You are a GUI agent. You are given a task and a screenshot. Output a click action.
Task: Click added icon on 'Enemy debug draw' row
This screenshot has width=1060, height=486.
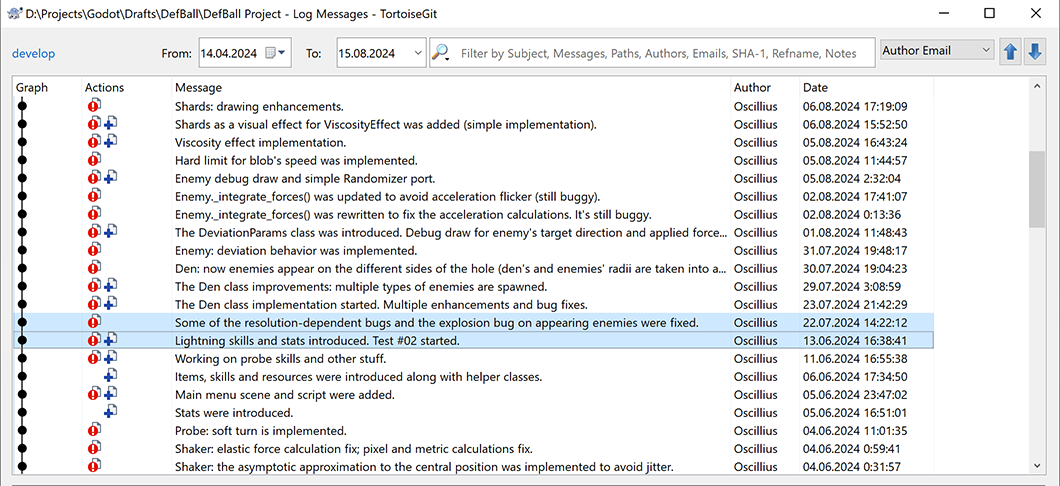pos(111,177)
